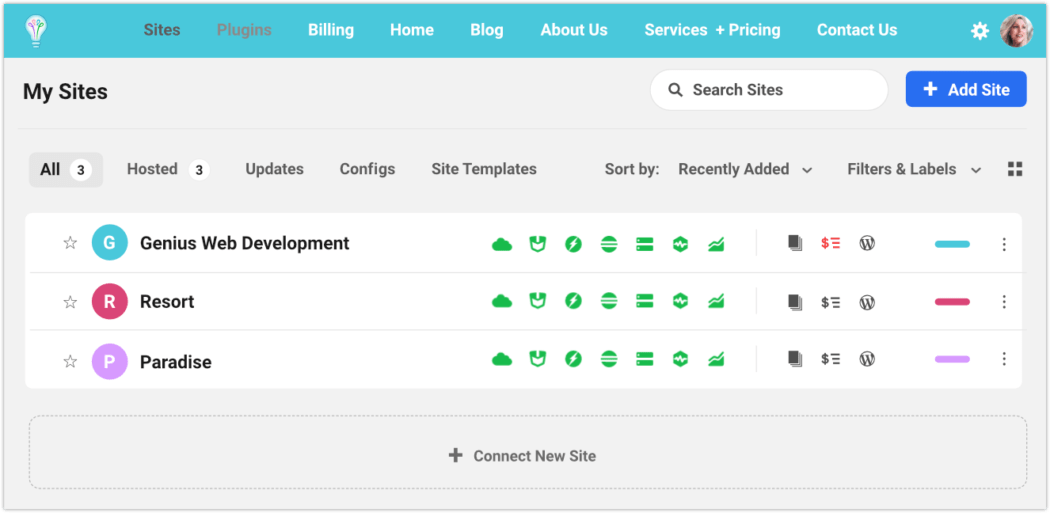This screenshot has height=513, width=1050.
Task: Click pink R avatar for Resort
Action: pyautogui.click(x=110, y=301)
